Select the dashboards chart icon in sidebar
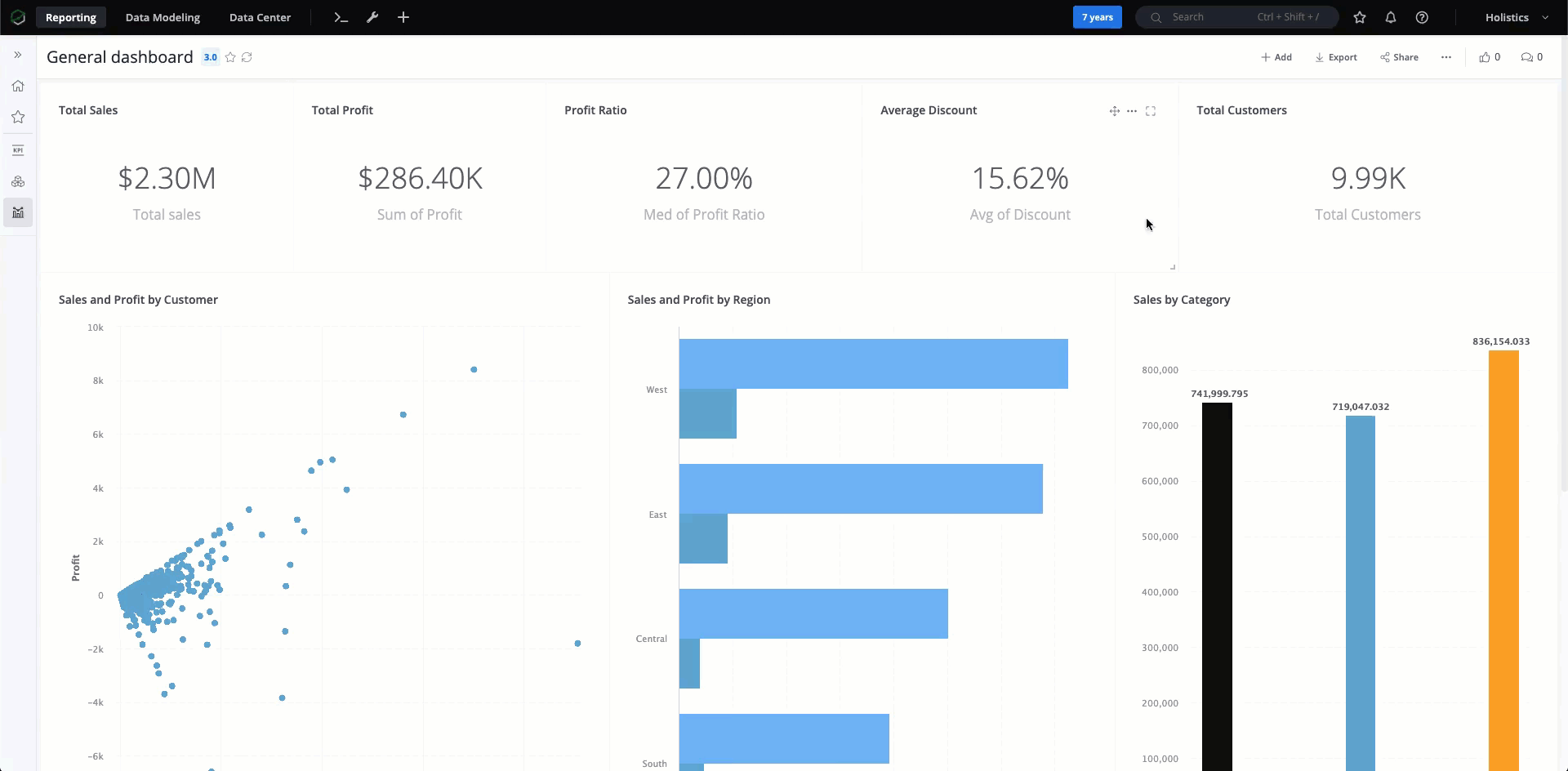The width and height of the screenshot is (1568, 771). click(x=18, y=212)
